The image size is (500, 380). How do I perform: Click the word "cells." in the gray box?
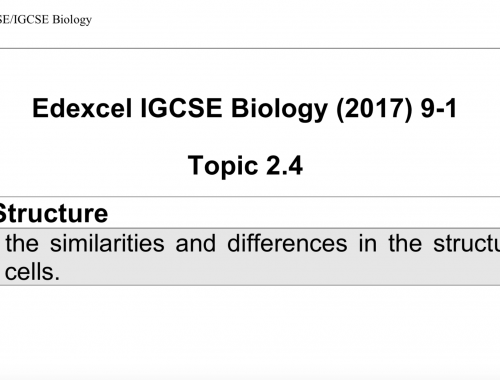click(32, 272)
